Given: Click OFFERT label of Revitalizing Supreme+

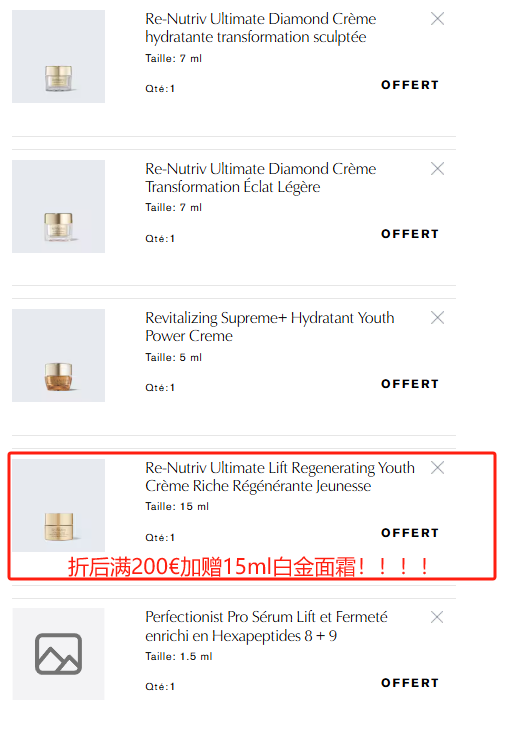Looking at the screenshot, I should [410, 384].
